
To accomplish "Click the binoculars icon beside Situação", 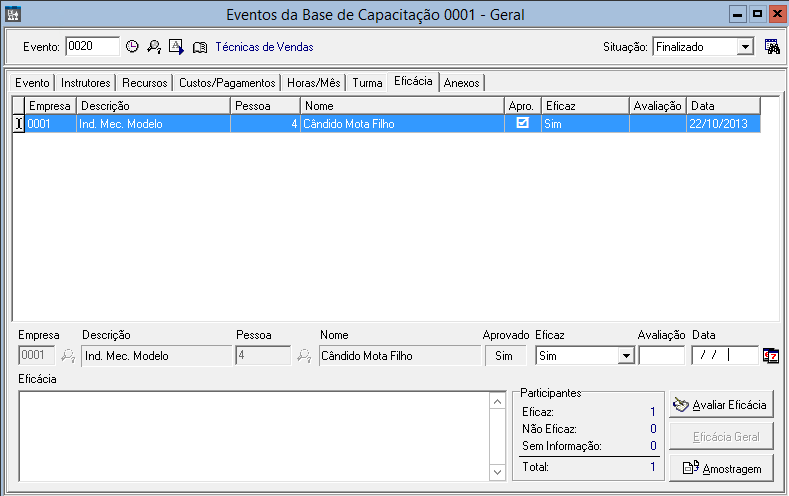I will (x=772, y=47).
